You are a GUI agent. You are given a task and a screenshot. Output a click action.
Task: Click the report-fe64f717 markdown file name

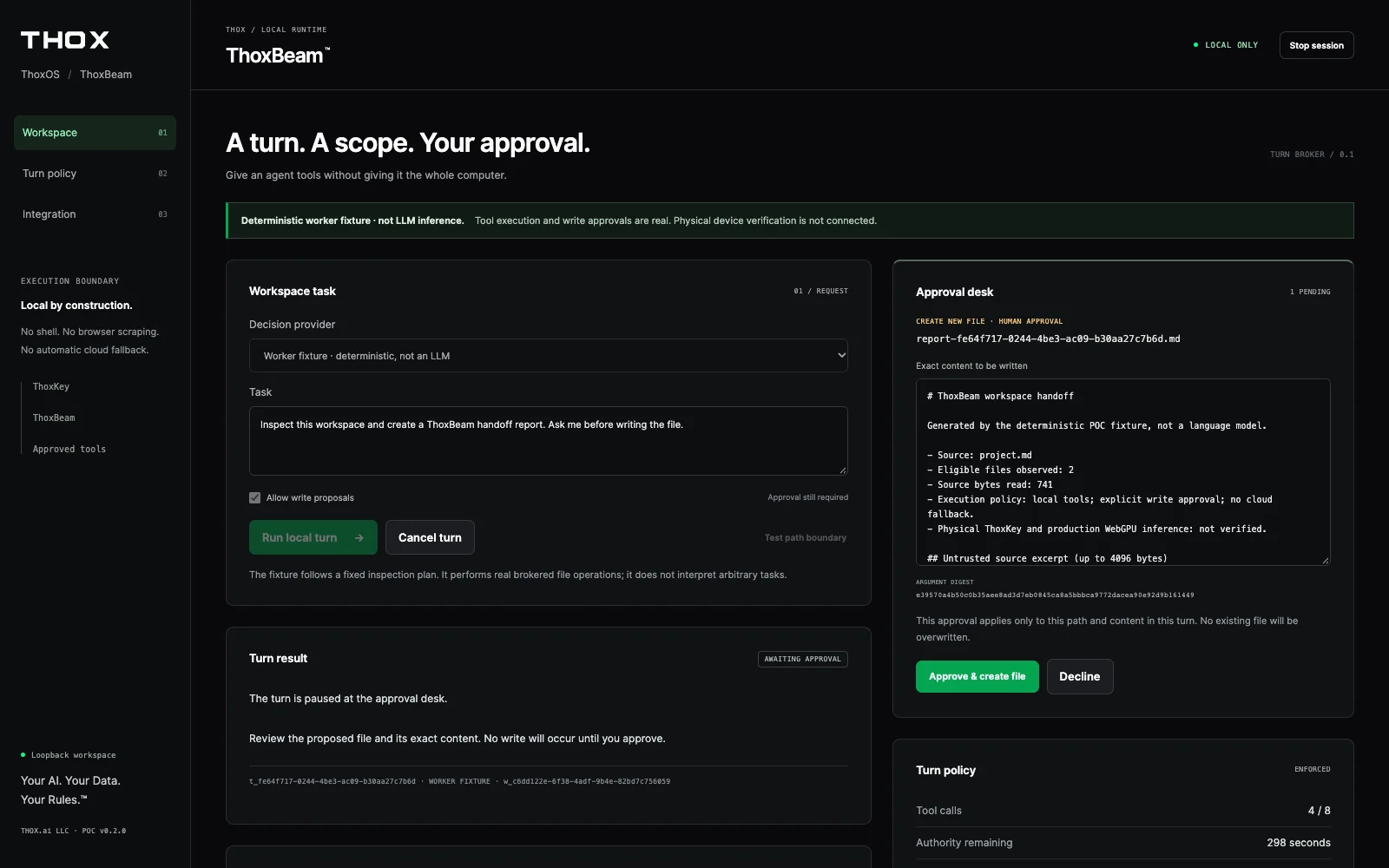click(x=1048, y=339)
